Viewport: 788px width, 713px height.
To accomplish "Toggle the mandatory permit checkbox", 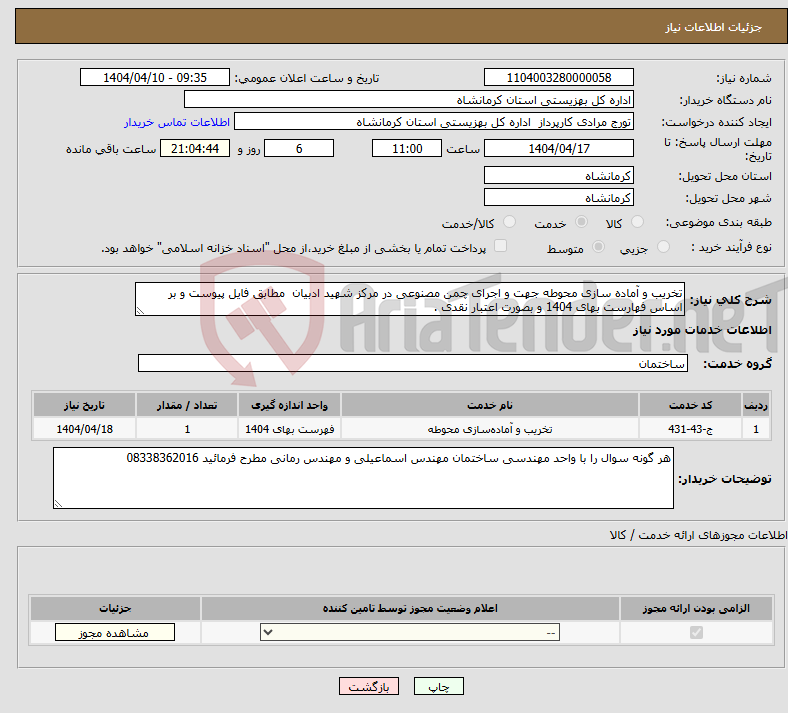I will 696,632.
